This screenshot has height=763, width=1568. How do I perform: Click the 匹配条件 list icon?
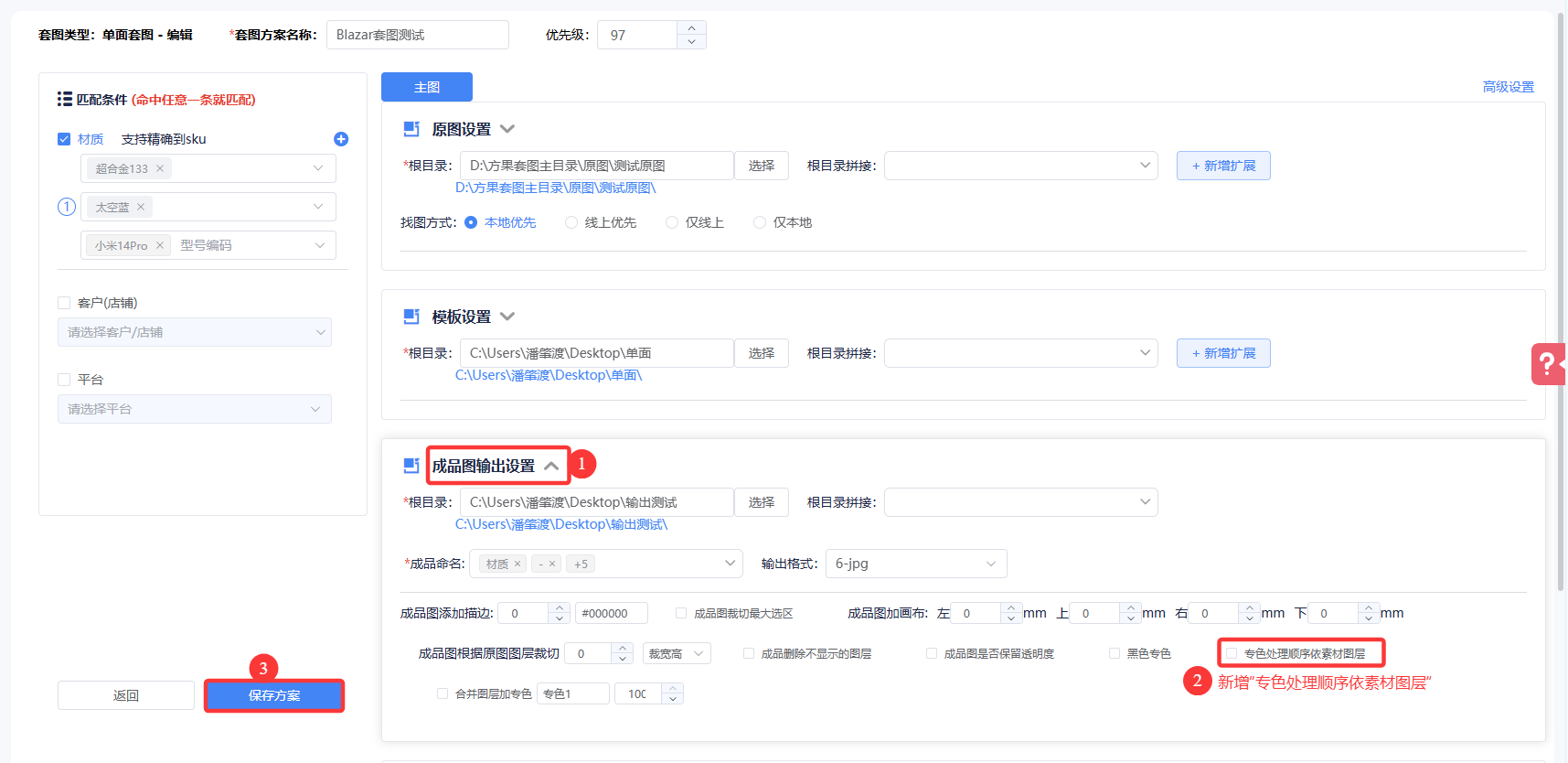pyautogui.click(x=64, y=99)
